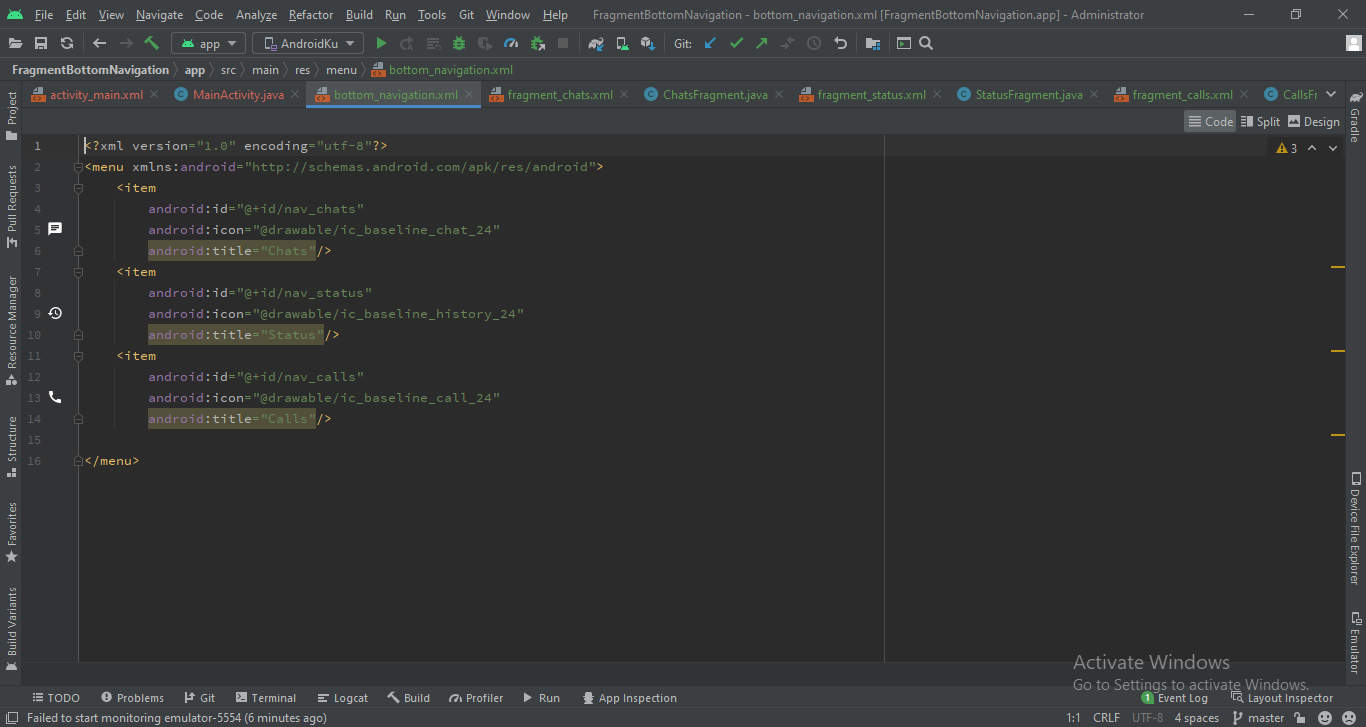Open Search Everywhere magnifier icon
This screenshot has height=727, width=1366.
click(926, 43)
